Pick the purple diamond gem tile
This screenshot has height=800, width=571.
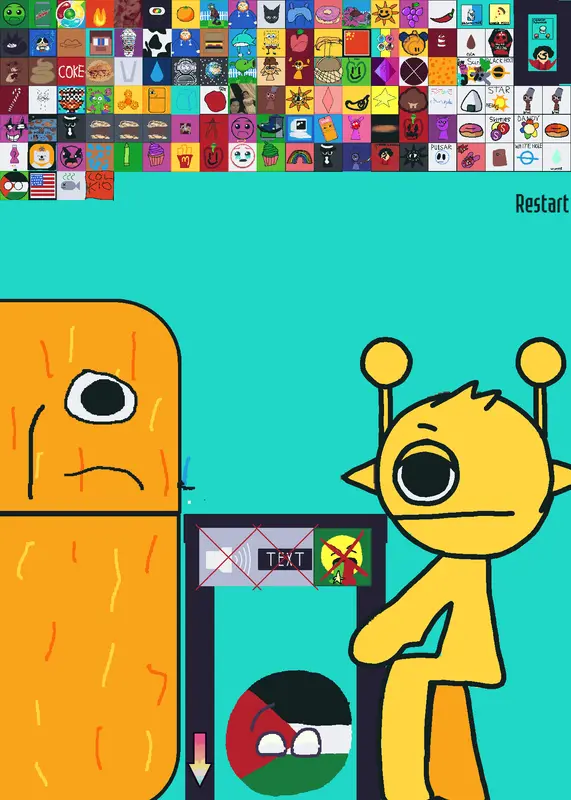click(x=385, y=71)
